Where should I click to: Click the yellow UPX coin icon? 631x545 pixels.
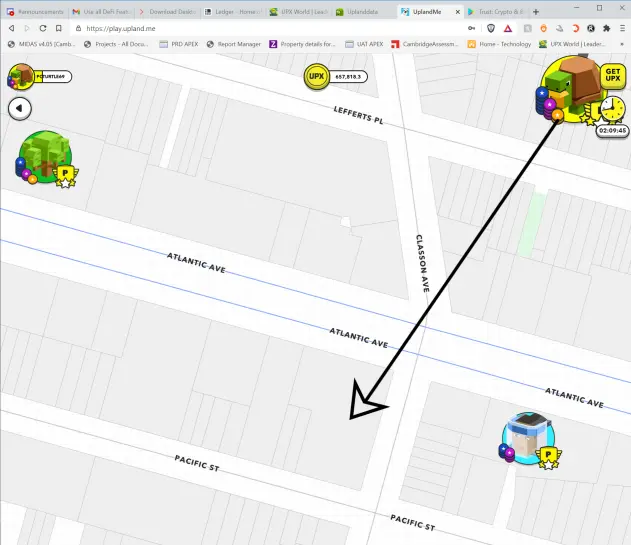pyautogui.click(x=317, y=76)
